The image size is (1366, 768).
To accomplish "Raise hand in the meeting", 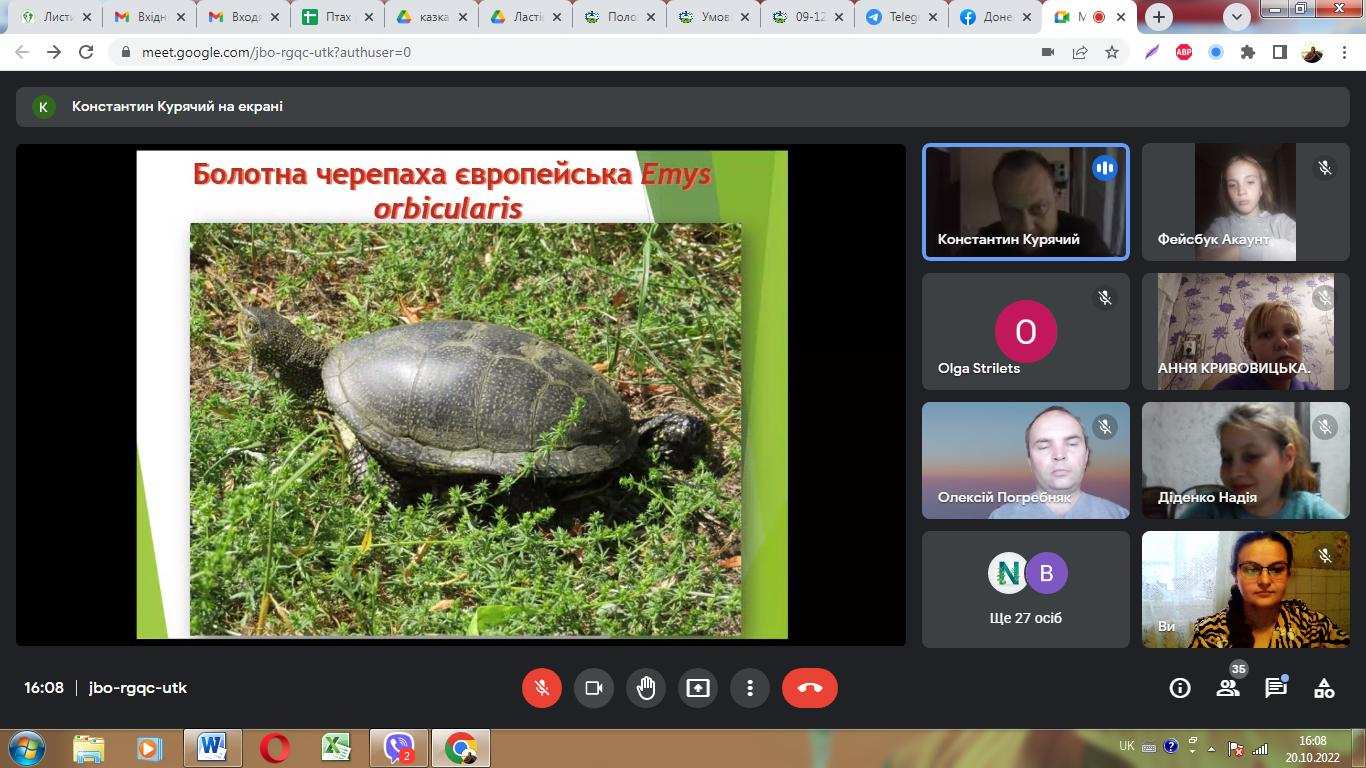I will tap(646, 688).
